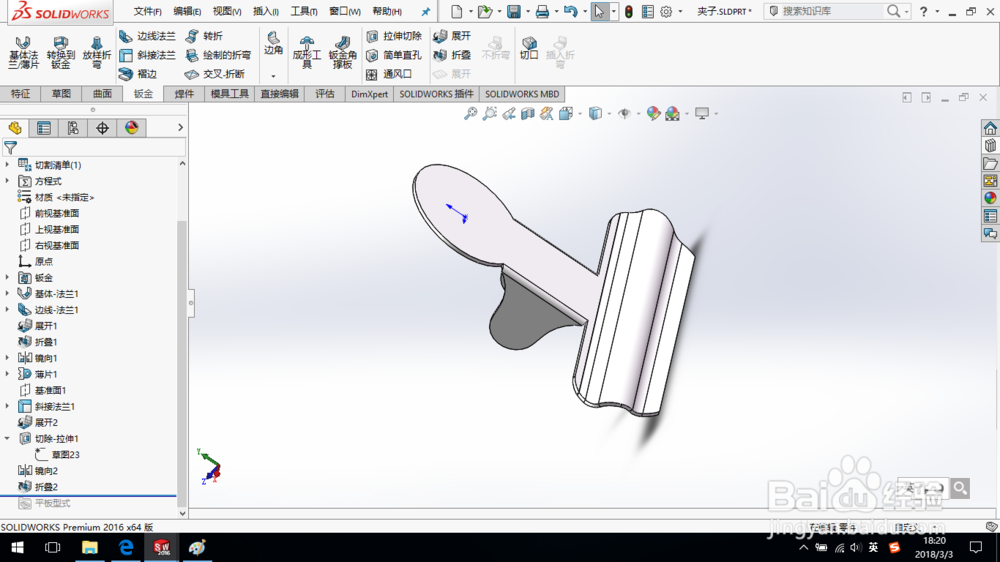Expand the 镜向1 feature node

pyautogui.click(x=8, y=358)
